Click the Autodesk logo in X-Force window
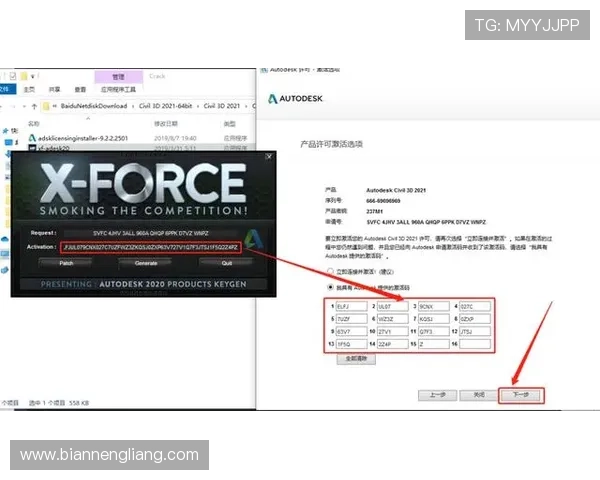This screenshot has width=600, height=480. (x=254, y=238)
